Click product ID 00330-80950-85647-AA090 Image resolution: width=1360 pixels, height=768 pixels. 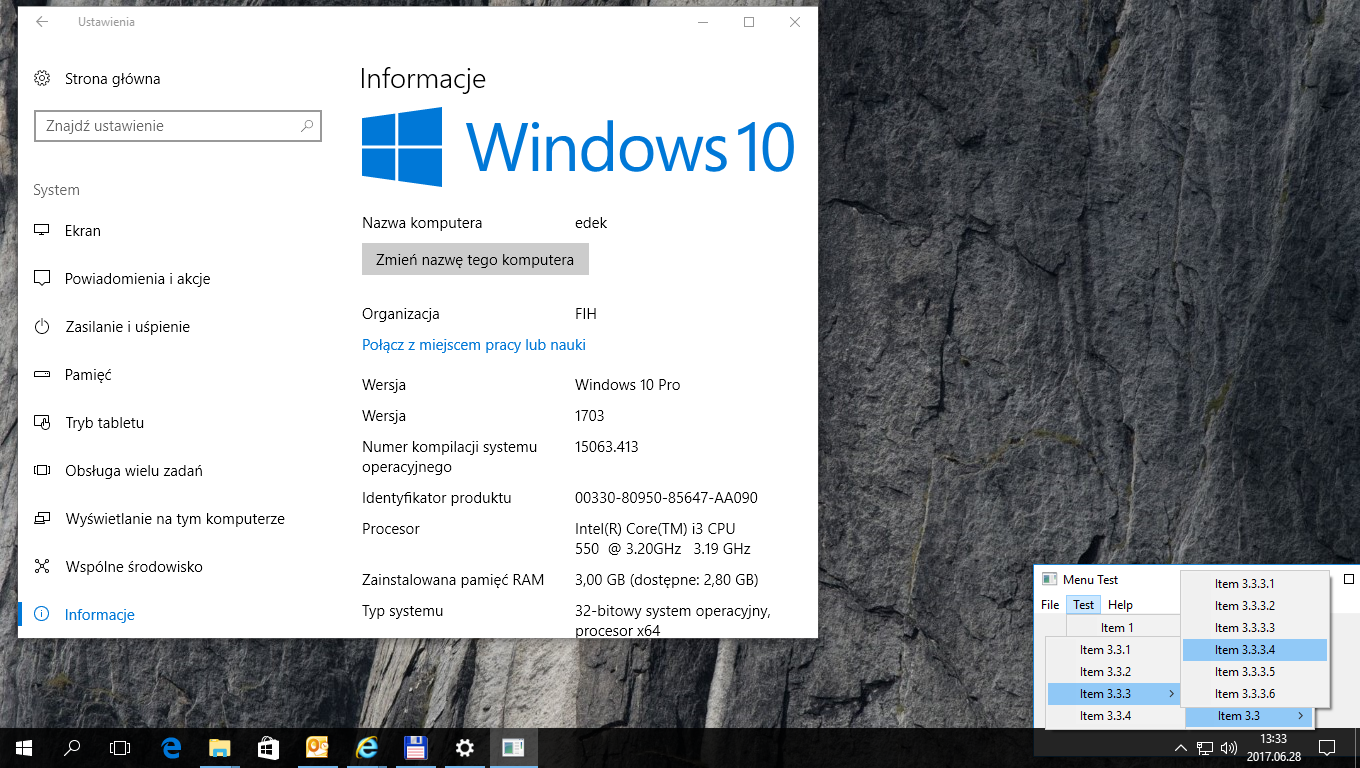[666, 498]
